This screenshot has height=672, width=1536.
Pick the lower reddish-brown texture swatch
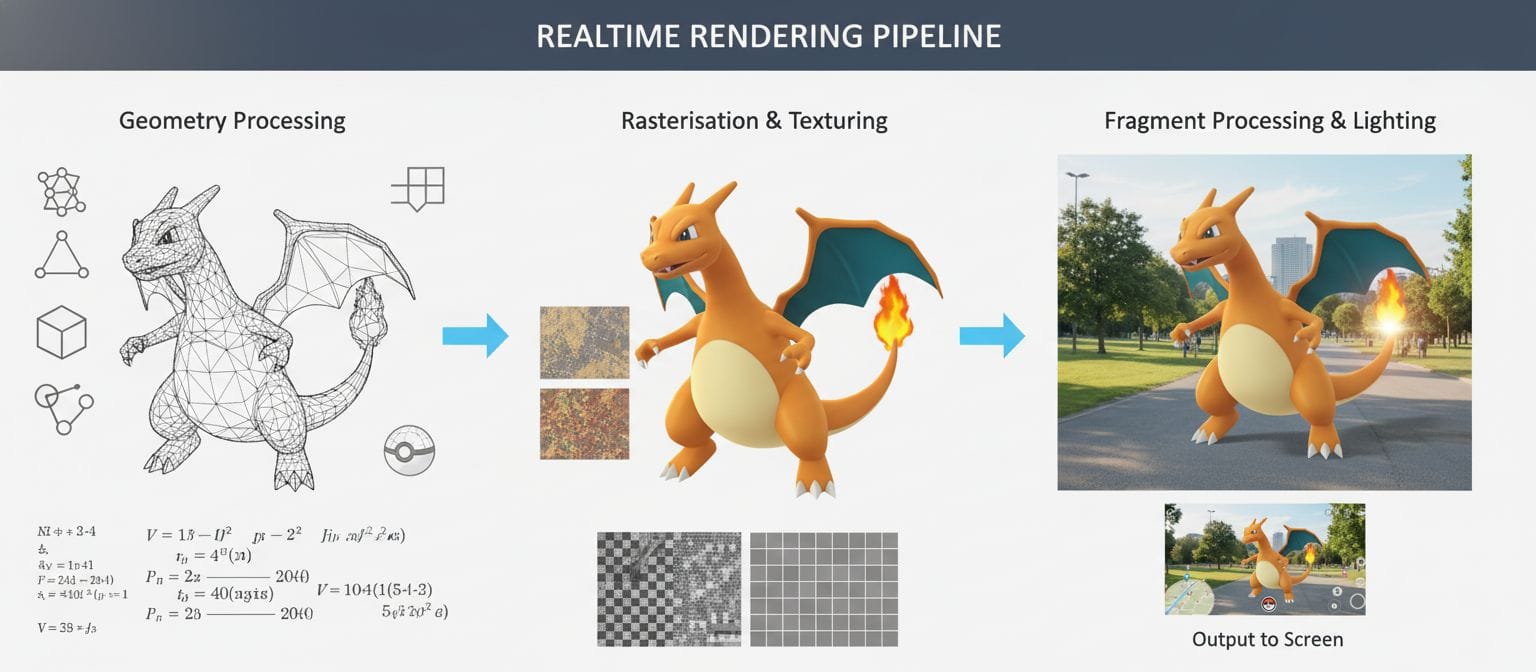point(584,424)
